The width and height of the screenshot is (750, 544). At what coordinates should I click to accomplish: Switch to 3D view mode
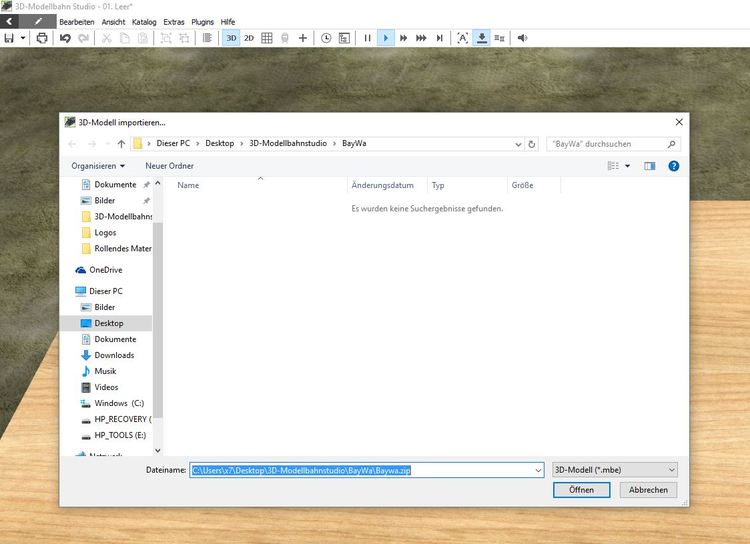231,38
